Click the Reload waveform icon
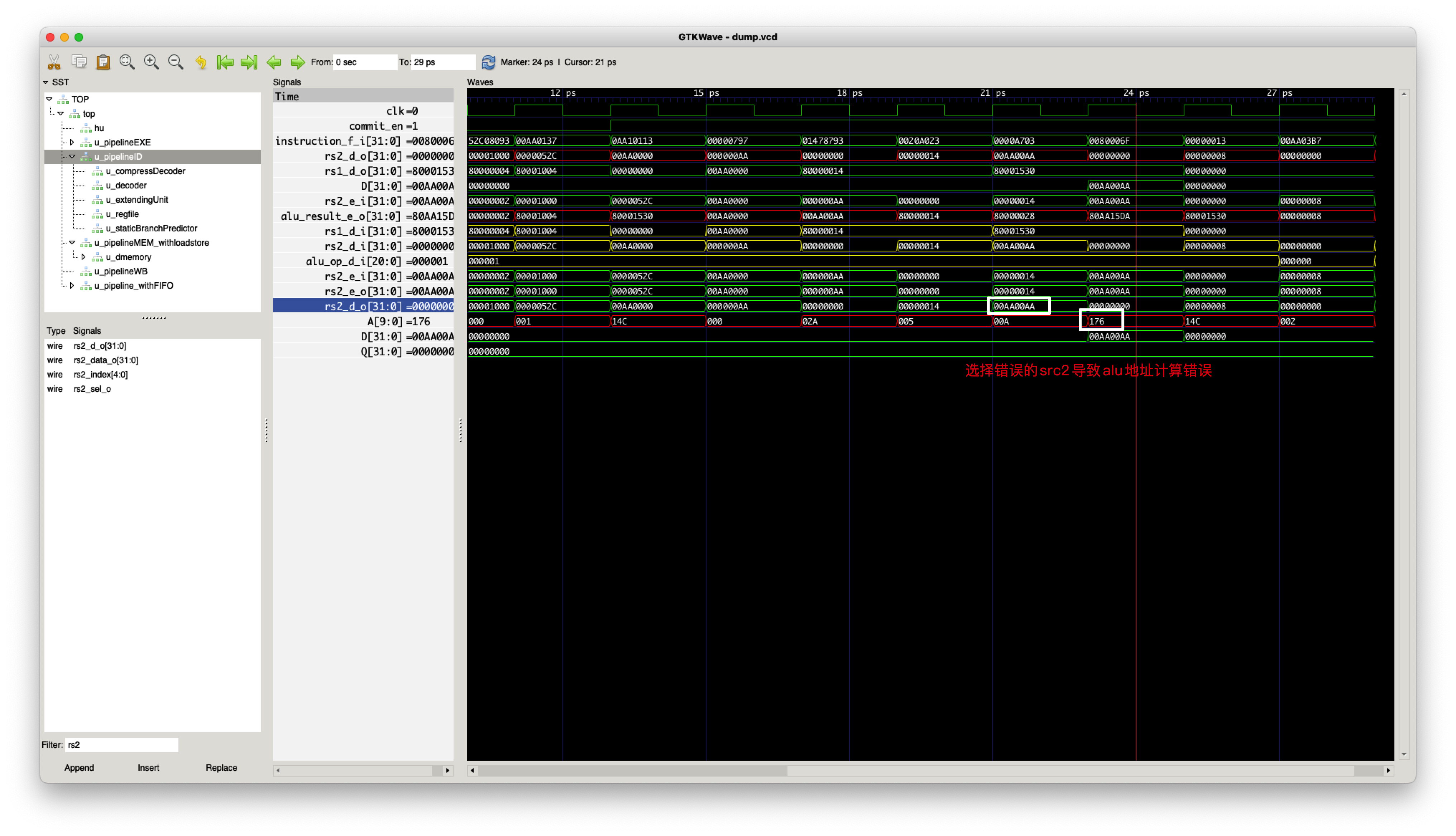Screen dimensions: 1456x836 coord(489,62)
